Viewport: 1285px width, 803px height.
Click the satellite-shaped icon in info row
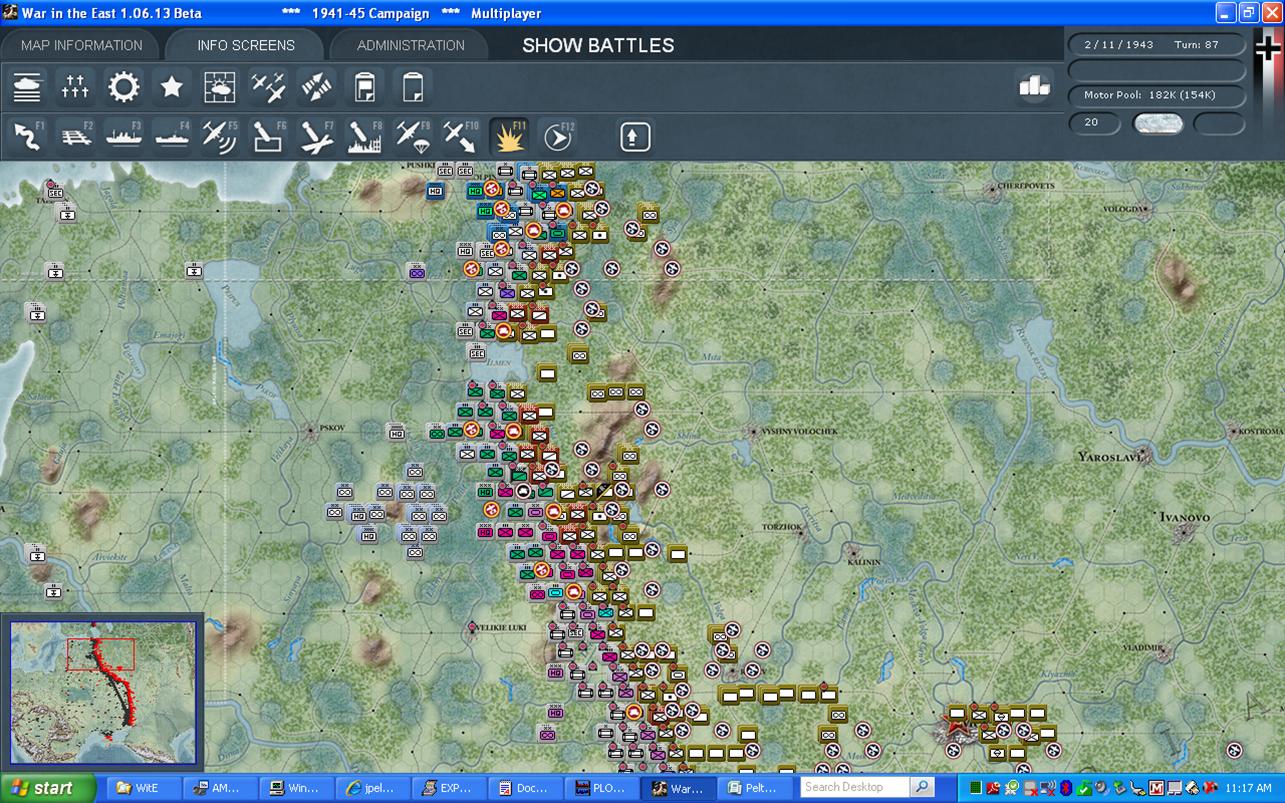point(316,87)
